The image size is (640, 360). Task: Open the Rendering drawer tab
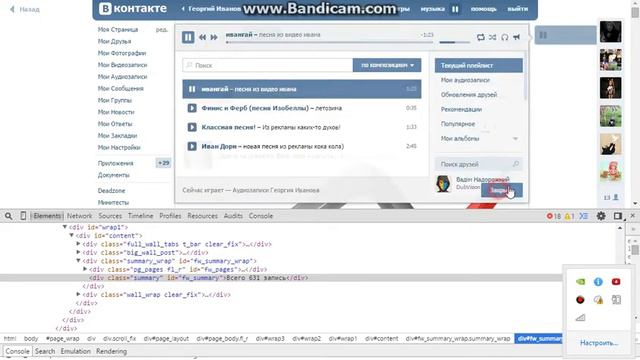[x=111, y=351]
